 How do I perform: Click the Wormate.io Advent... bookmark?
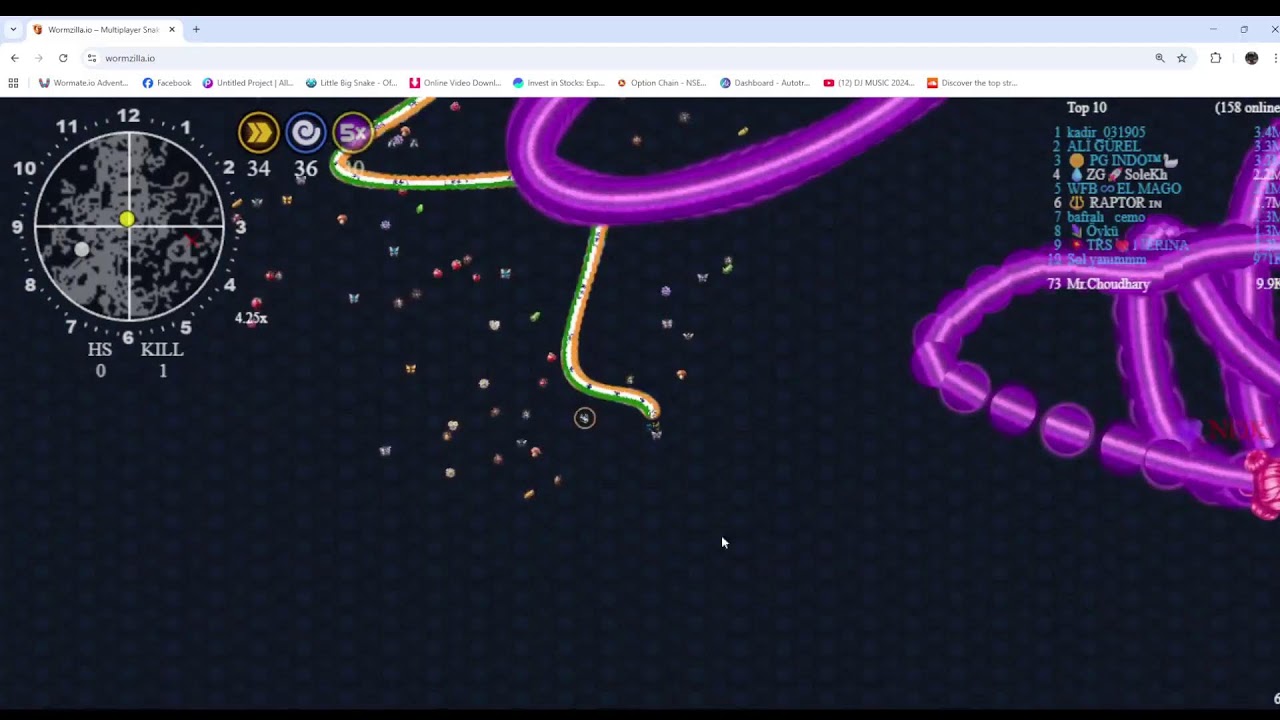pos(83,83)
